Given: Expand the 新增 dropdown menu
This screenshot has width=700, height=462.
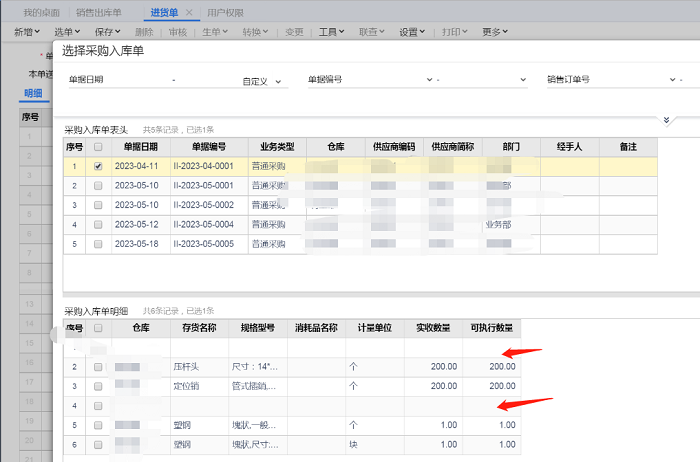Looking at the screenshot, I should click(x=27, y=32).
